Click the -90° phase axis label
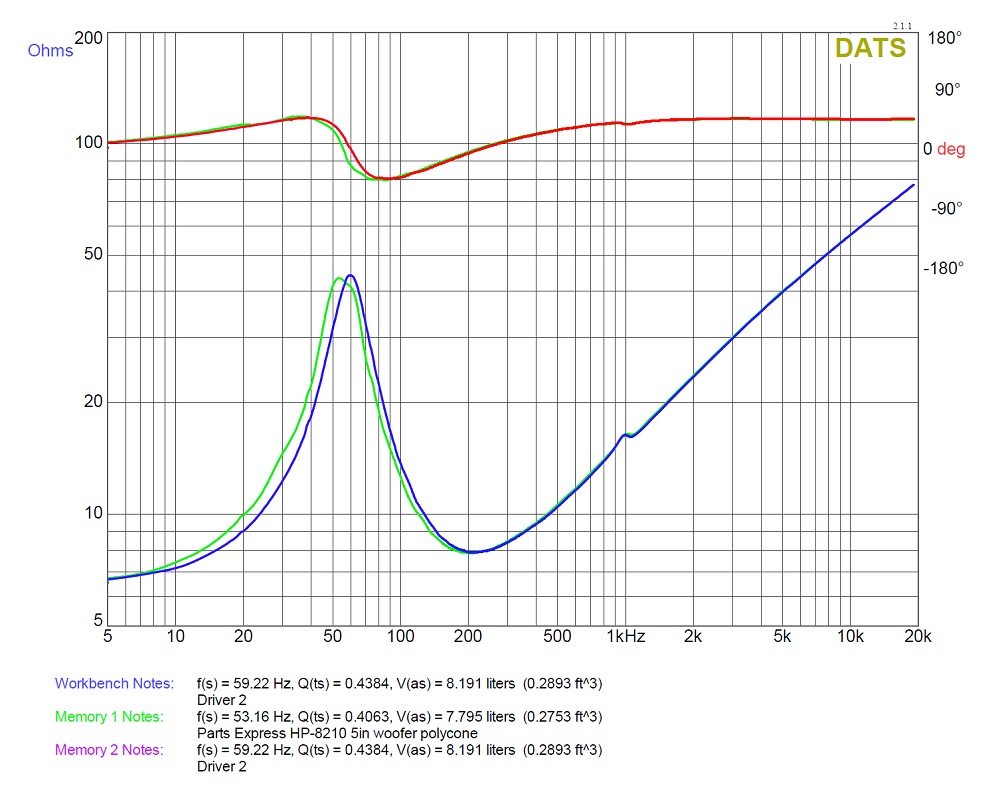The image size is (1000, 796). tap(947, 209)
